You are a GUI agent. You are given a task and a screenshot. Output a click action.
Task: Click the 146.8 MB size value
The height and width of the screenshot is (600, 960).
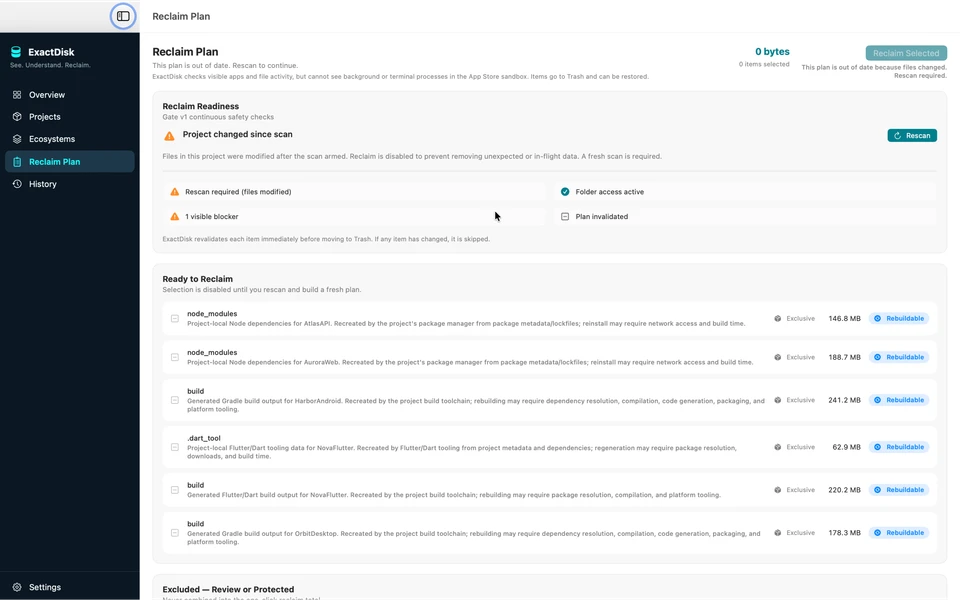[x=844, y=318]
